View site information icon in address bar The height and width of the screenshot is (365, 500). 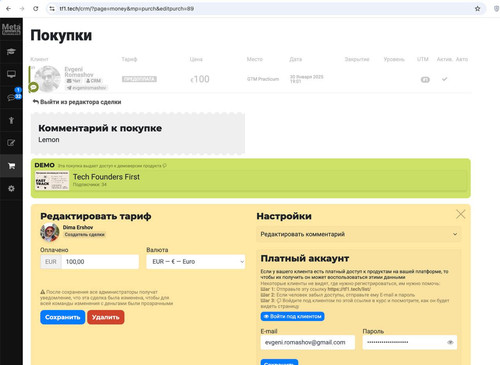[x=52, y=9]
